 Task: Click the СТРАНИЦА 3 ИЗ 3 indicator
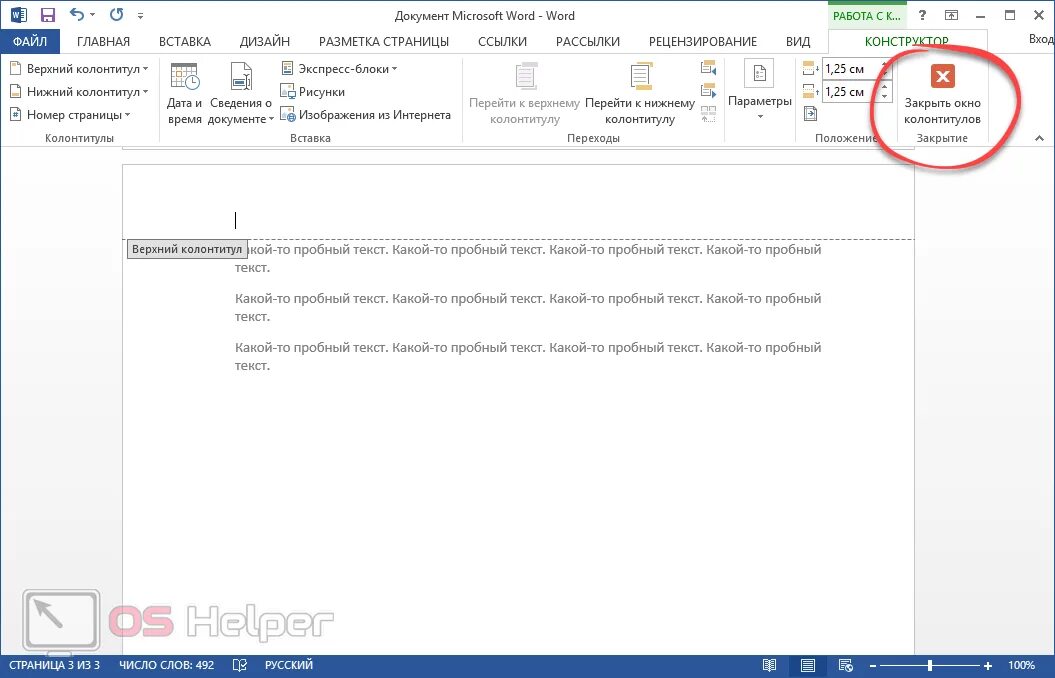click(54, 665)
